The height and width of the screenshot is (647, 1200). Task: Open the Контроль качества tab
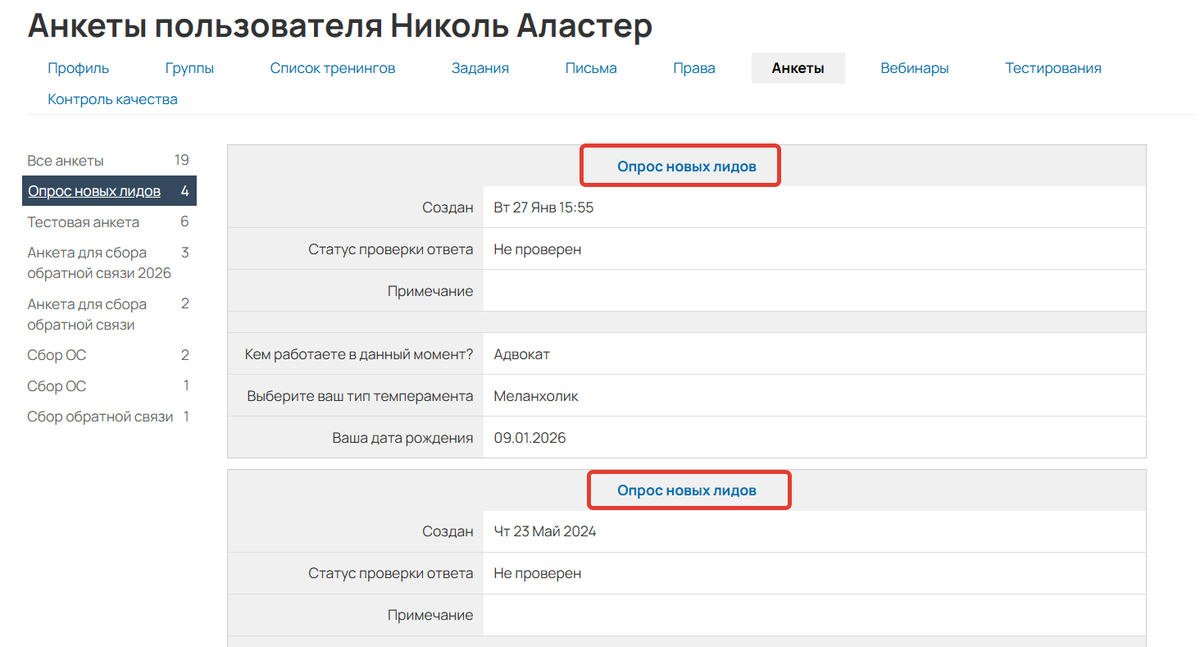pyautogui.click(x=113, y=98)
